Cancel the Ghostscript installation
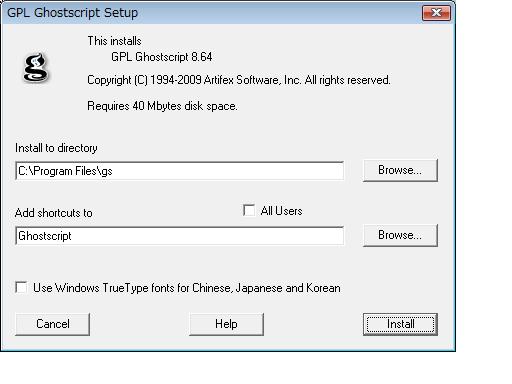The height and width of the screenshot is (384, 512). (x=53, y=324)
